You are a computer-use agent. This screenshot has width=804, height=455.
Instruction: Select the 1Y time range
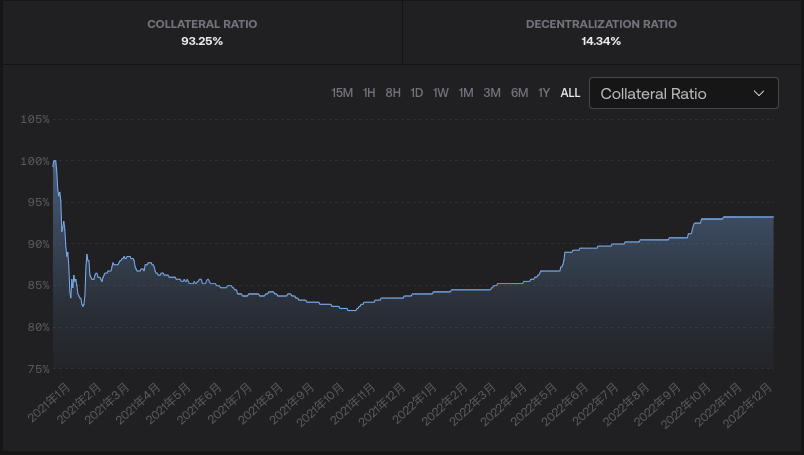point(544,93)
